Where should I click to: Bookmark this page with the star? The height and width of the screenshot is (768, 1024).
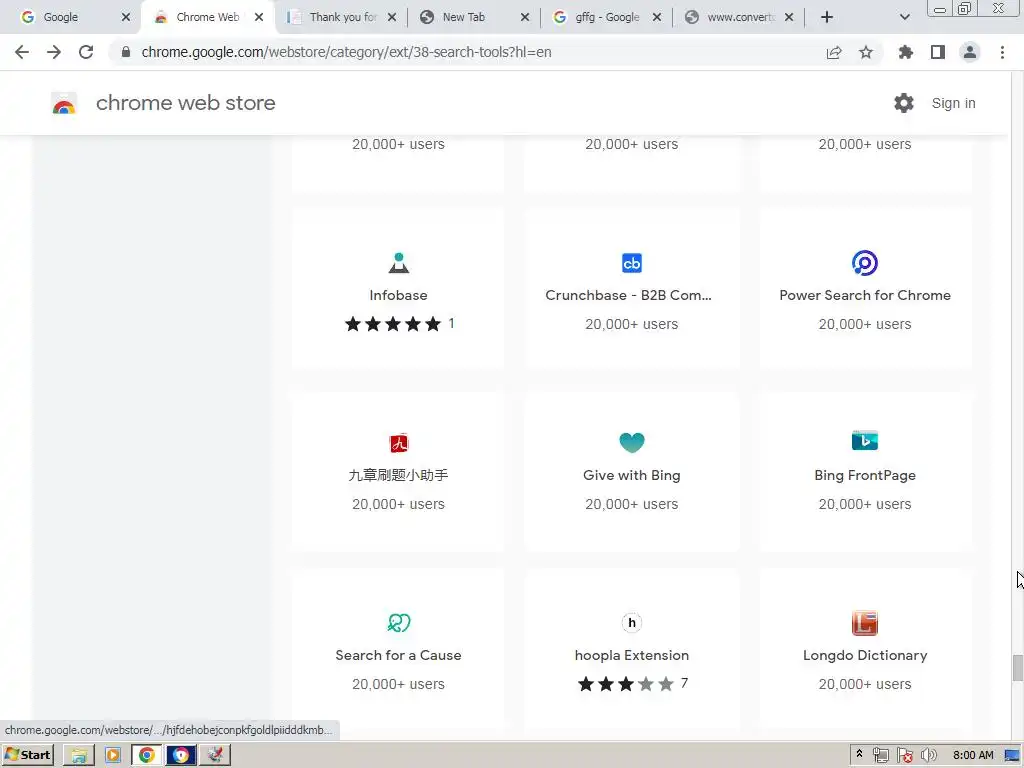coord(866,52)
